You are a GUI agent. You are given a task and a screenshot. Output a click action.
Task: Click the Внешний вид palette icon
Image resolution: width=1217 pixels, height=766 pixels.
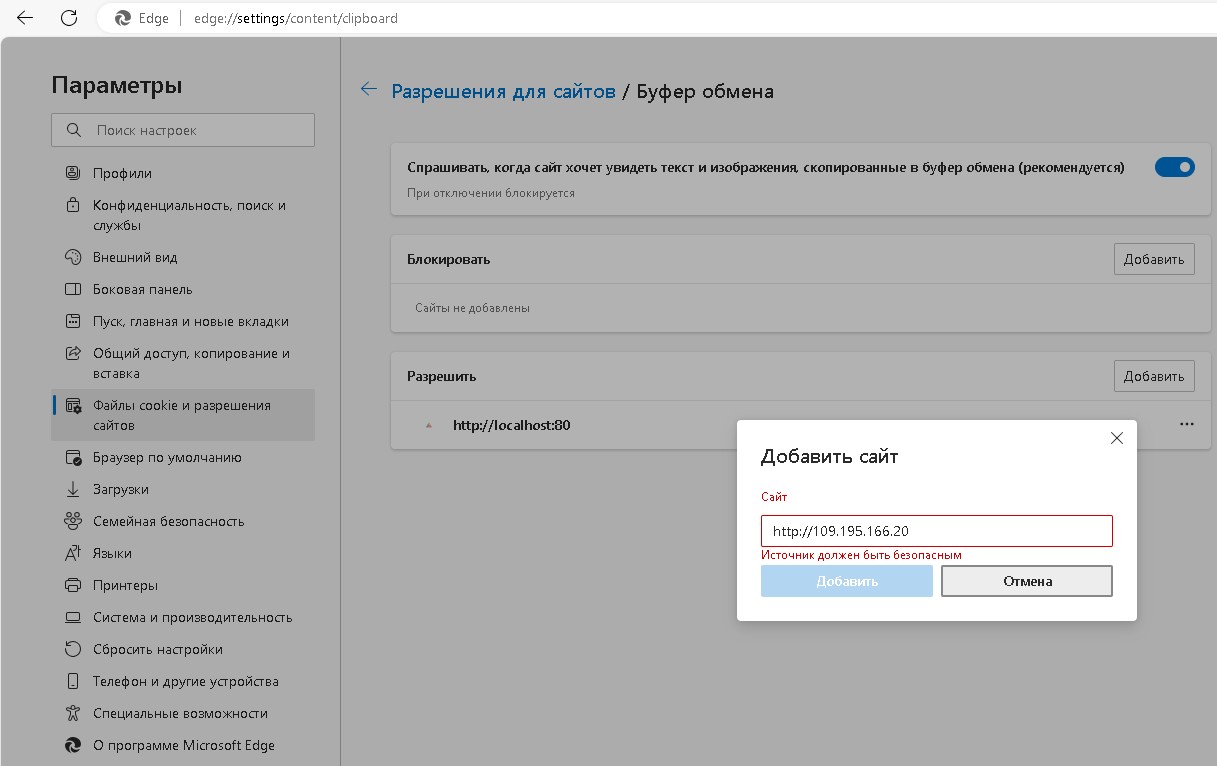coord(72,257)
